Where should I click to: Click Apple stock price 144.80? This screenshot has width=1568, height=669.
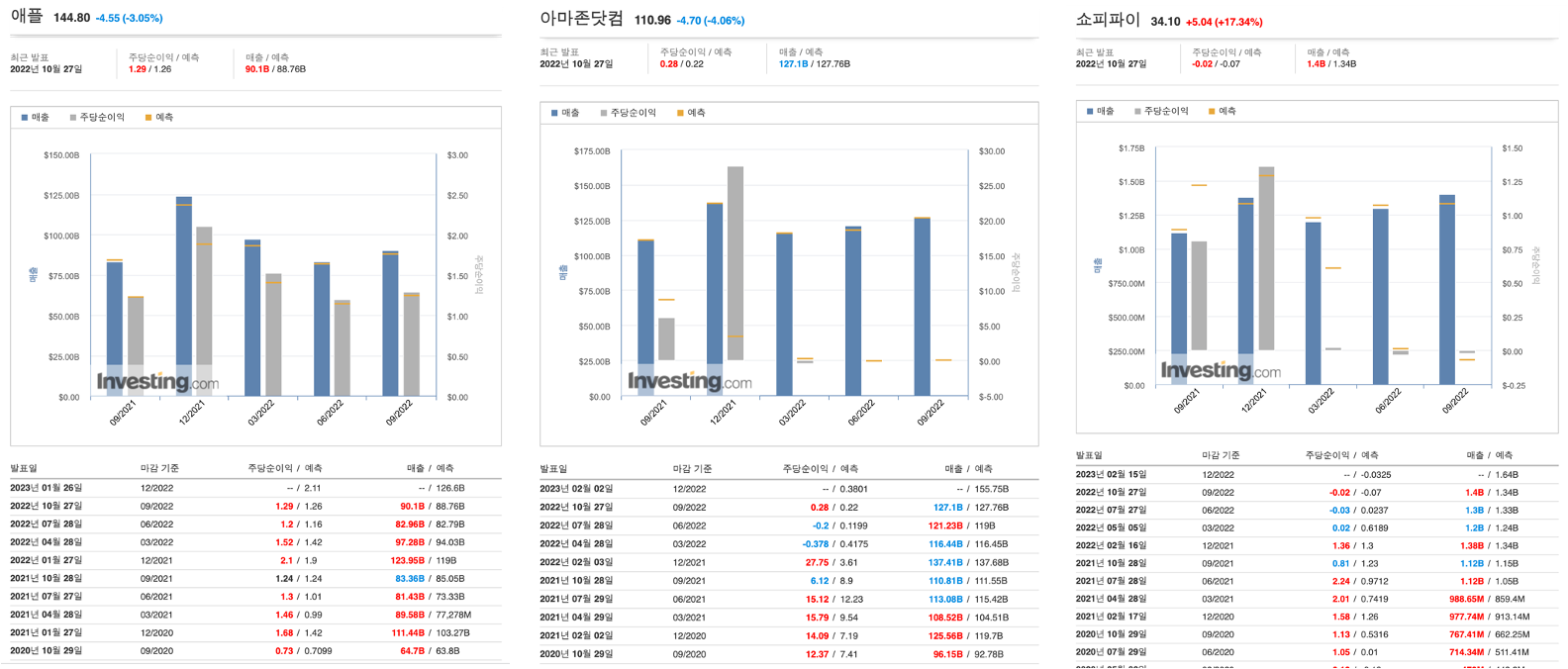click(x=71, y=18)
